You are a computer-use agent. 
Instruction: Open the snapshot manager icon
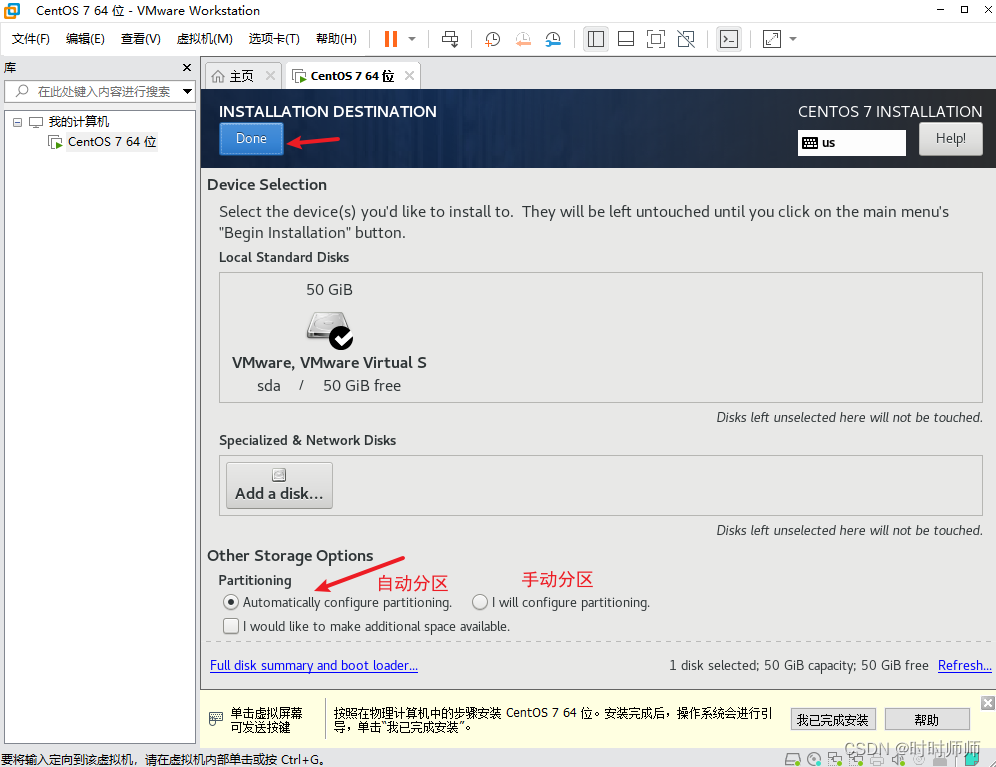(553, 39)
